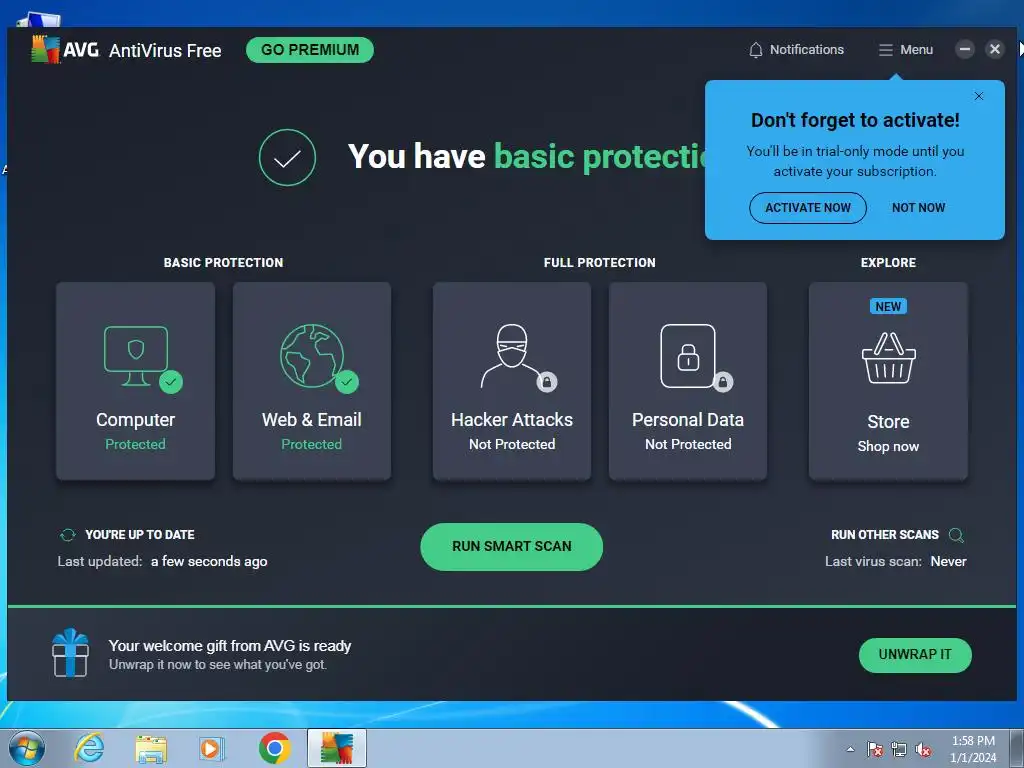Click RUN SMART SCAN button
This screenshot has width=1024, height=768.
(x=511, y=547)
